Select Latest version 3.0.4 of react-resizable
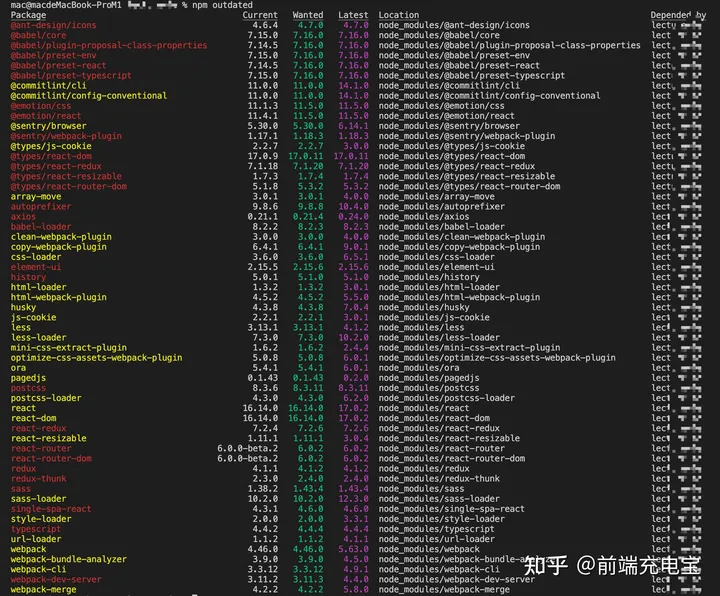 pos(355,439)
